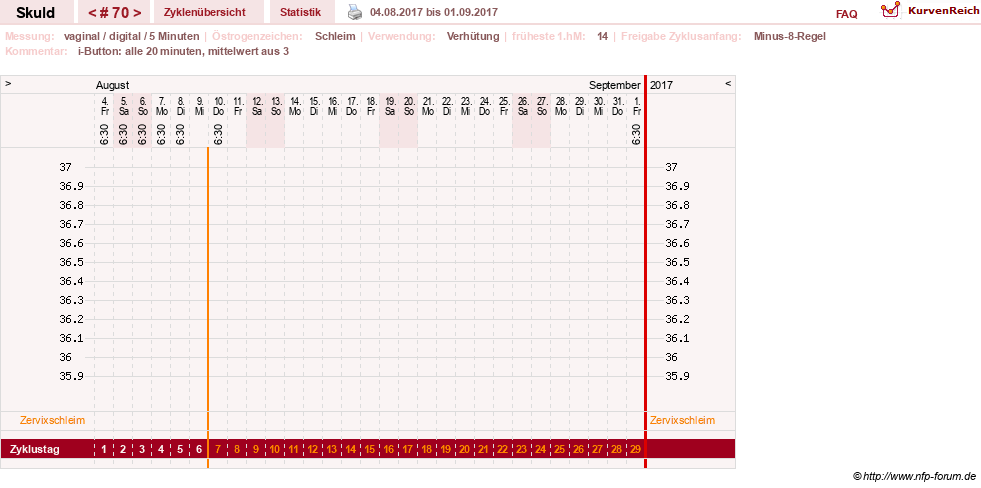
Task: Click the September month label
Action: 614,85
